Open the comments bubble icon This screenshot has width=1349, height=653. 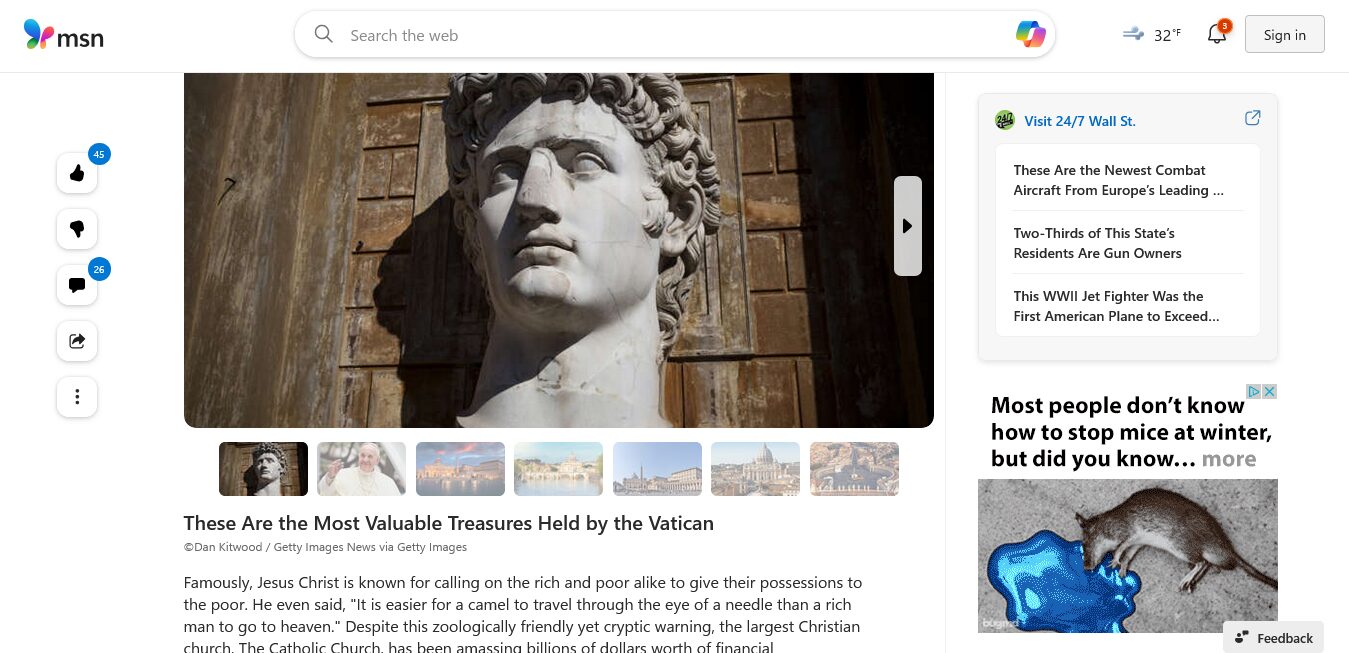coord(77,285)
